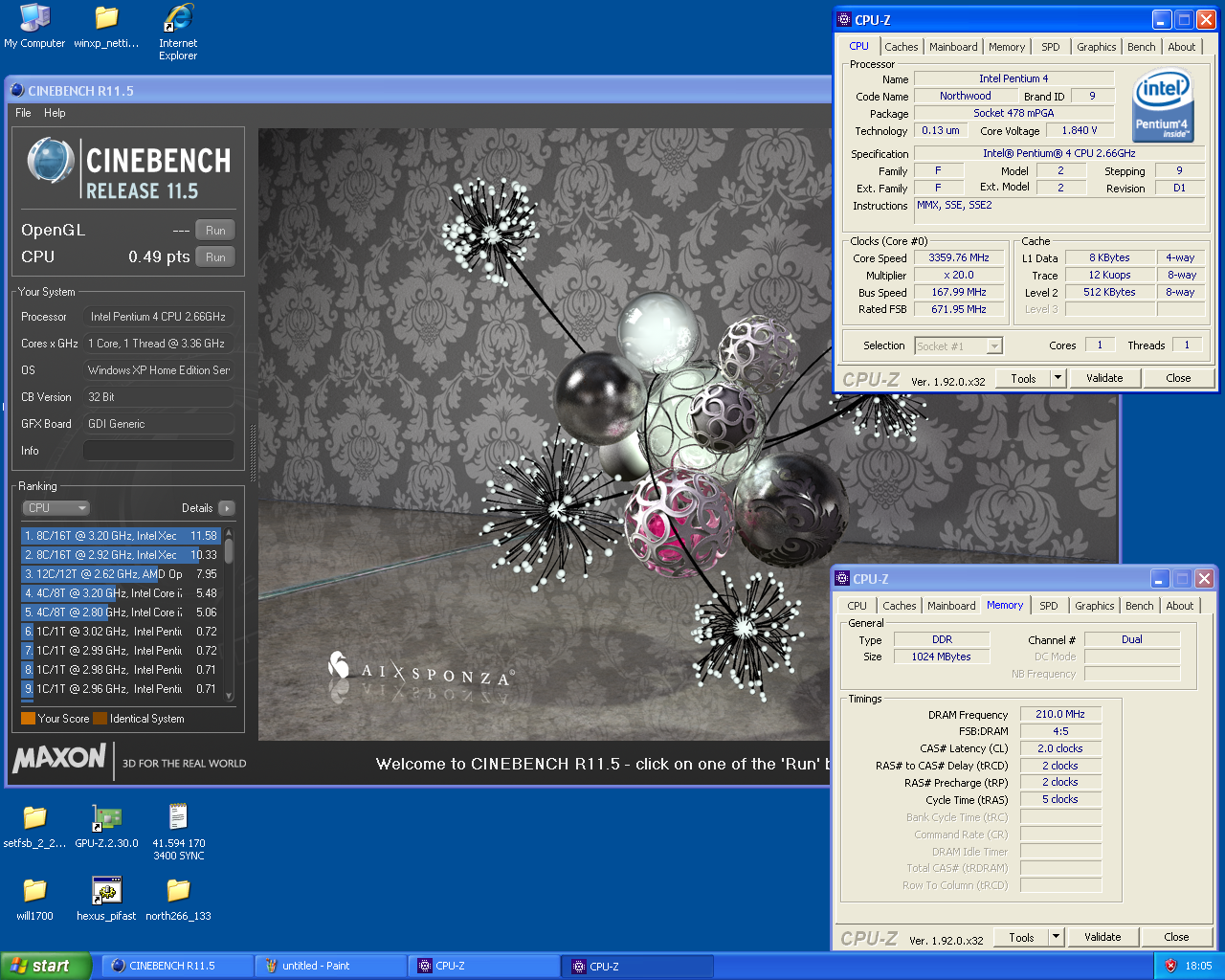1225x980 pixels.
Task: Click Tools button in upper CPU-Z window
Action: (1023, 378)
